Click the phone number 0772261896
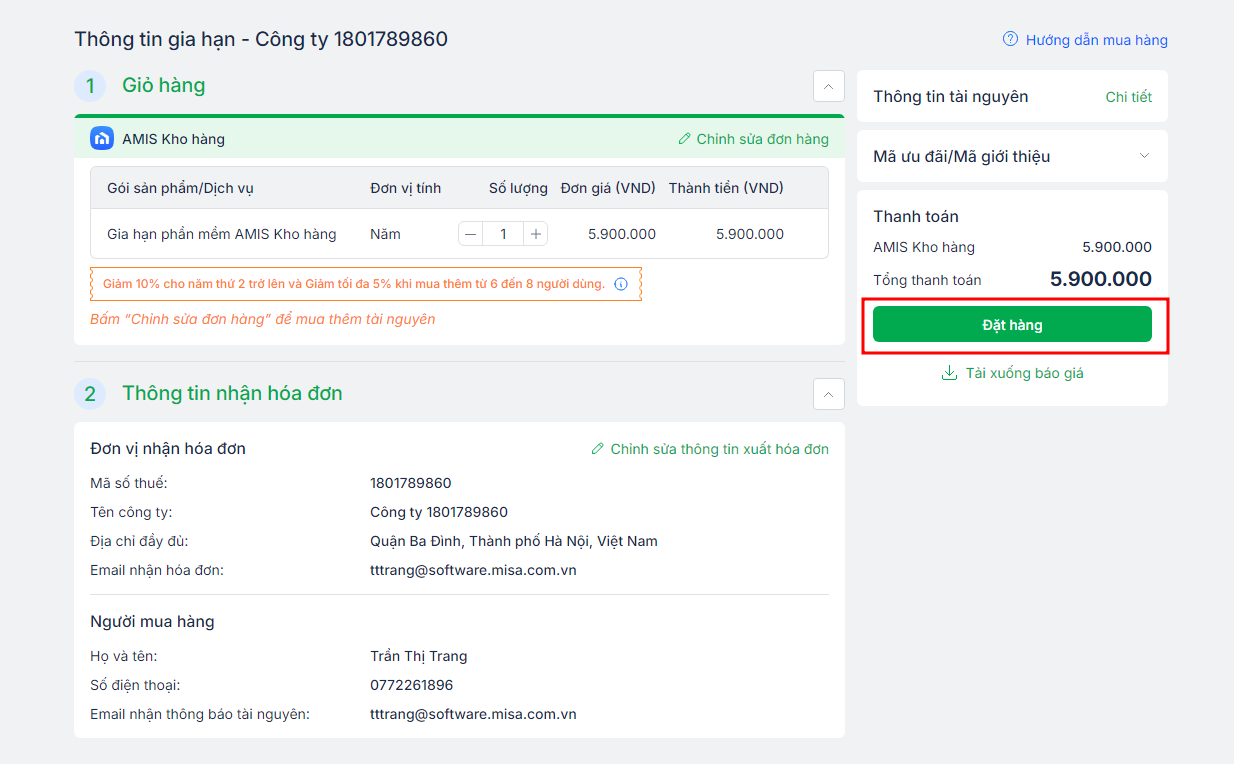The image size is (1234, 764). point(411,685)
